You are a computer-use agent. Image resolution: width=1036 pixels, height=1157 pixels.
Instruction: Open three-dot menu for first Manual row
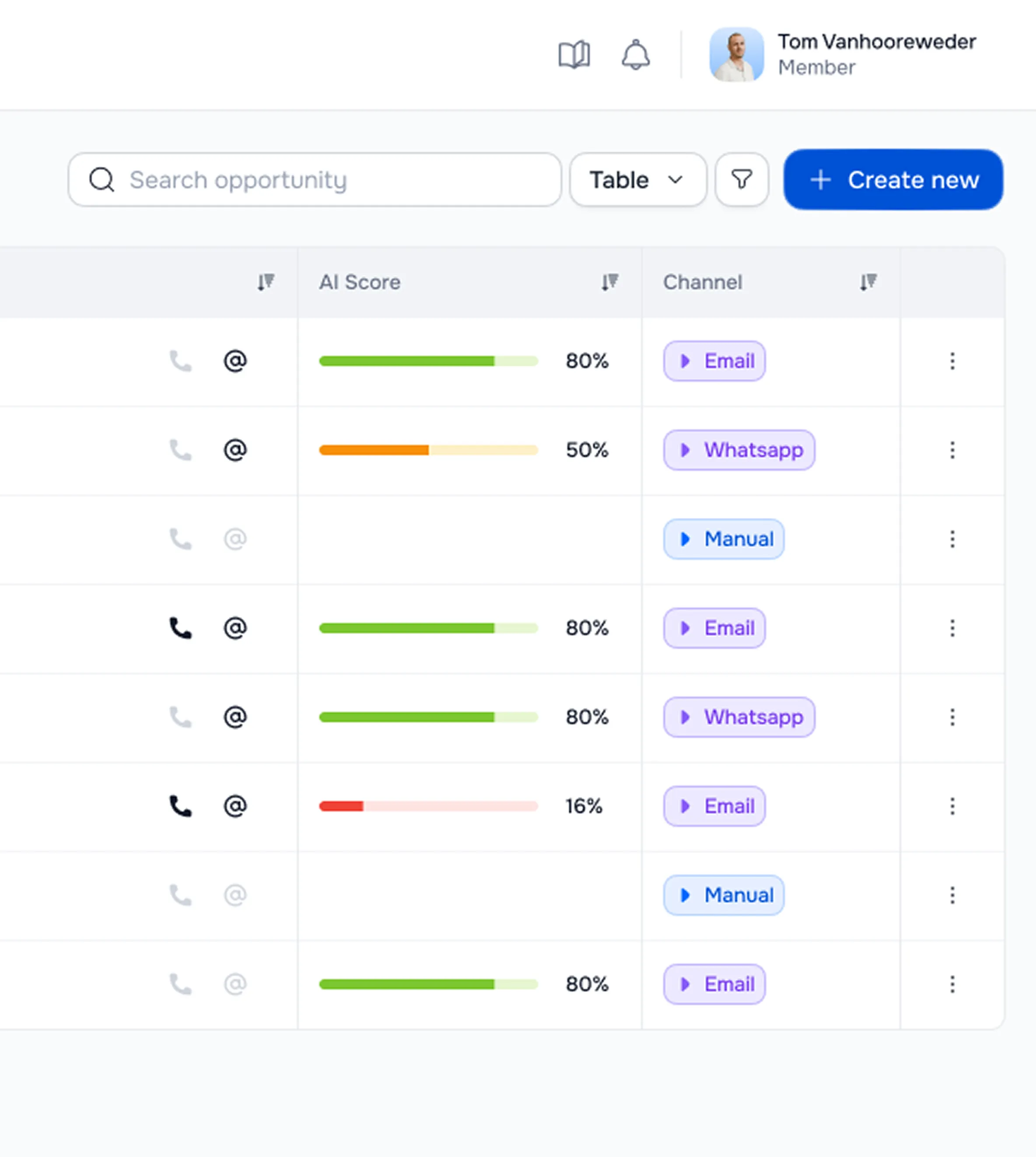point(952,539)
